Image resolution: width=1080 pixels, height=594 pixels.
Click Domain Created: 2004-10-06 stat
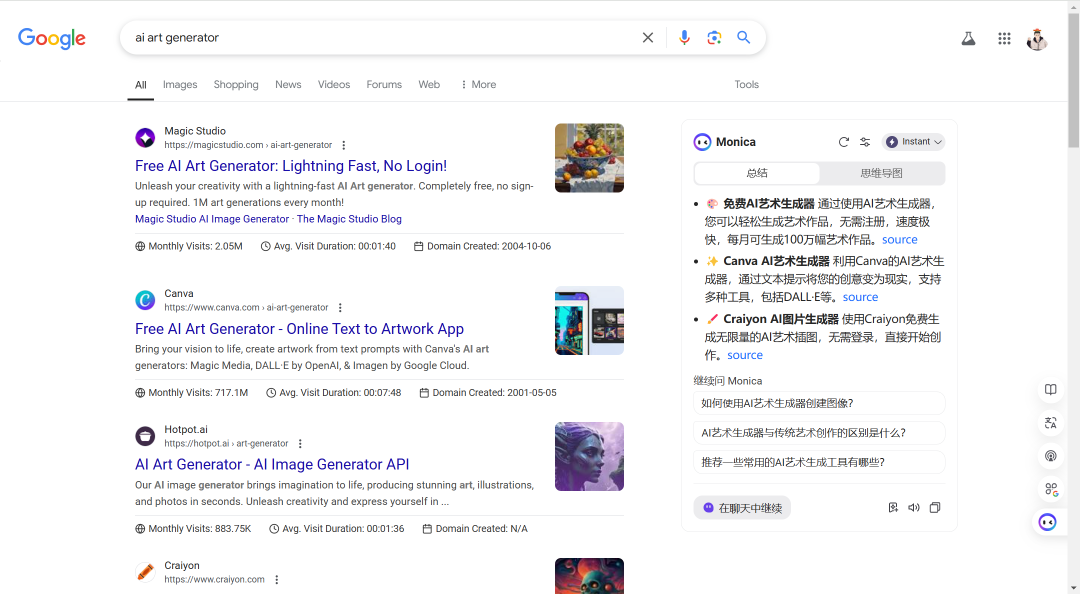click(482, 246)
